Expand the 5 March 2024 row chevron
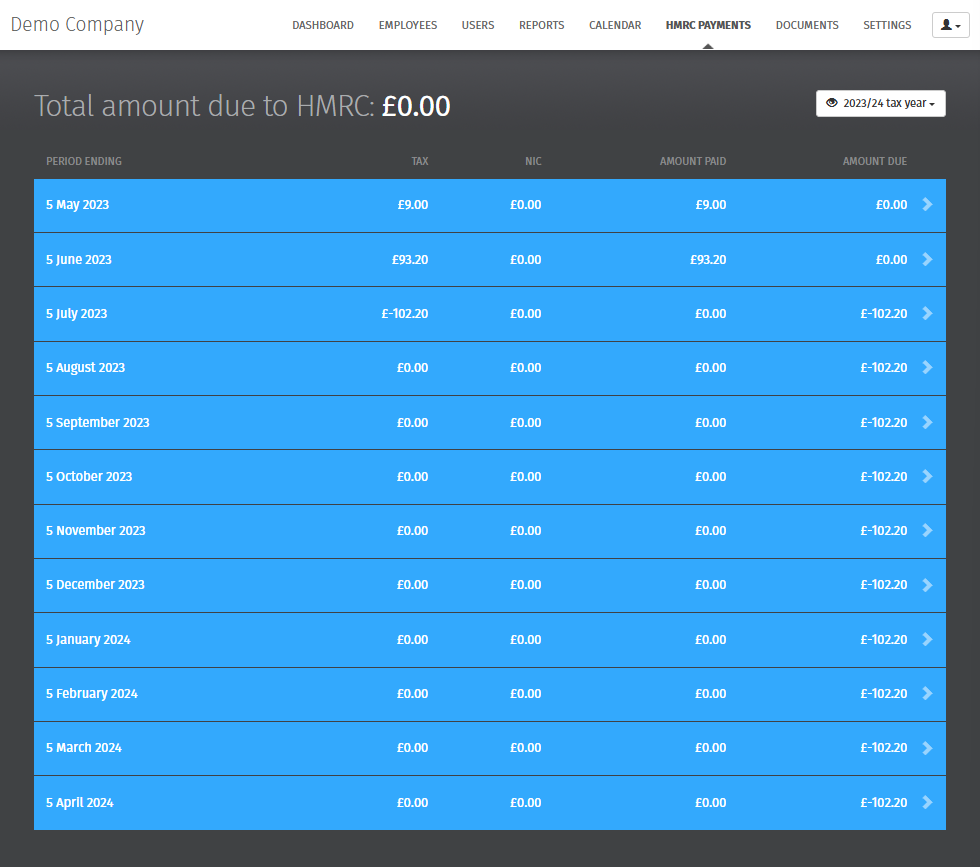Screen dimensions: 980x867 point(928,748)
